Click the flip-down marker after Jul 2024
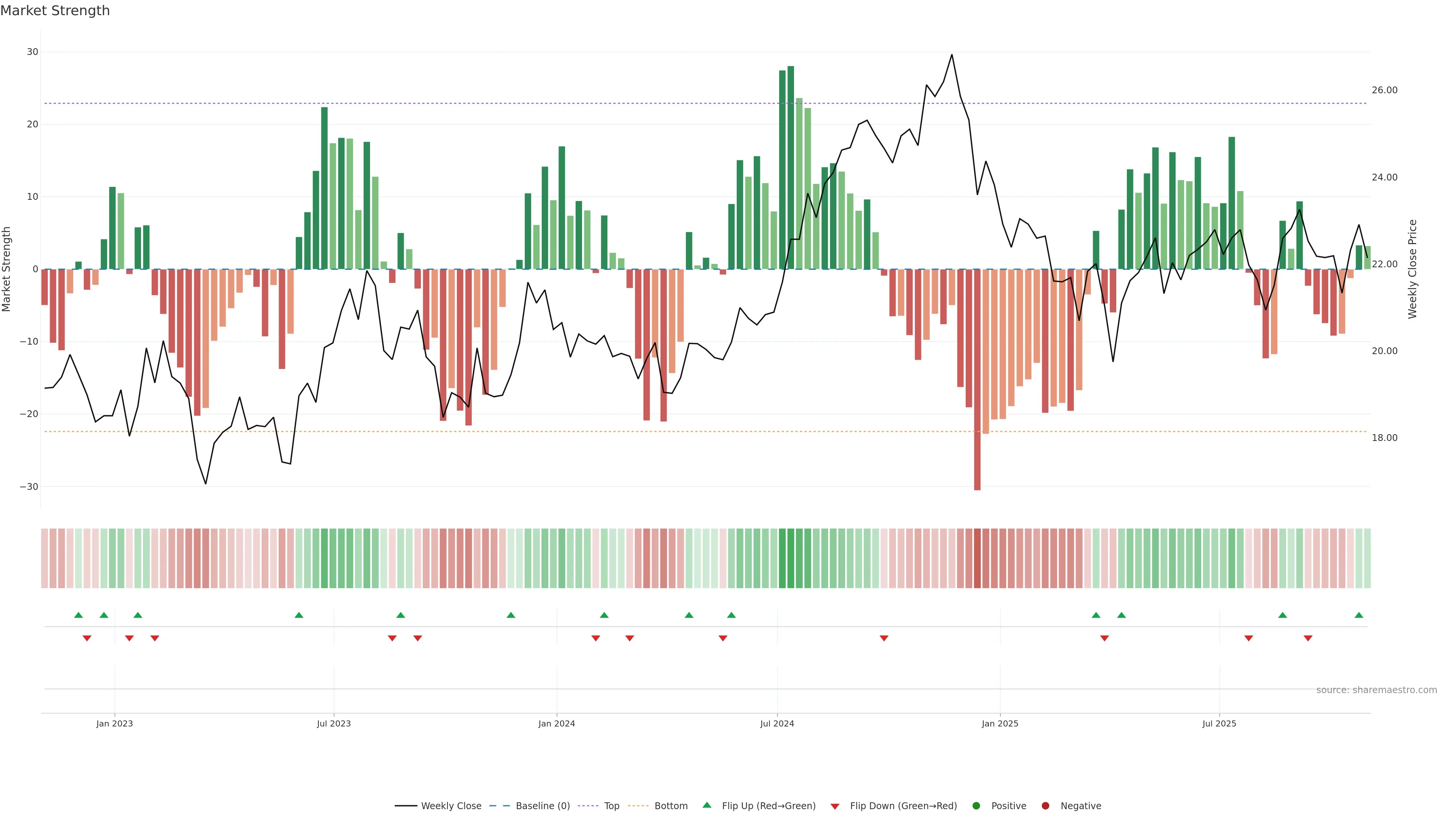This screenshot has height=819, width=1456. point(884,638)
